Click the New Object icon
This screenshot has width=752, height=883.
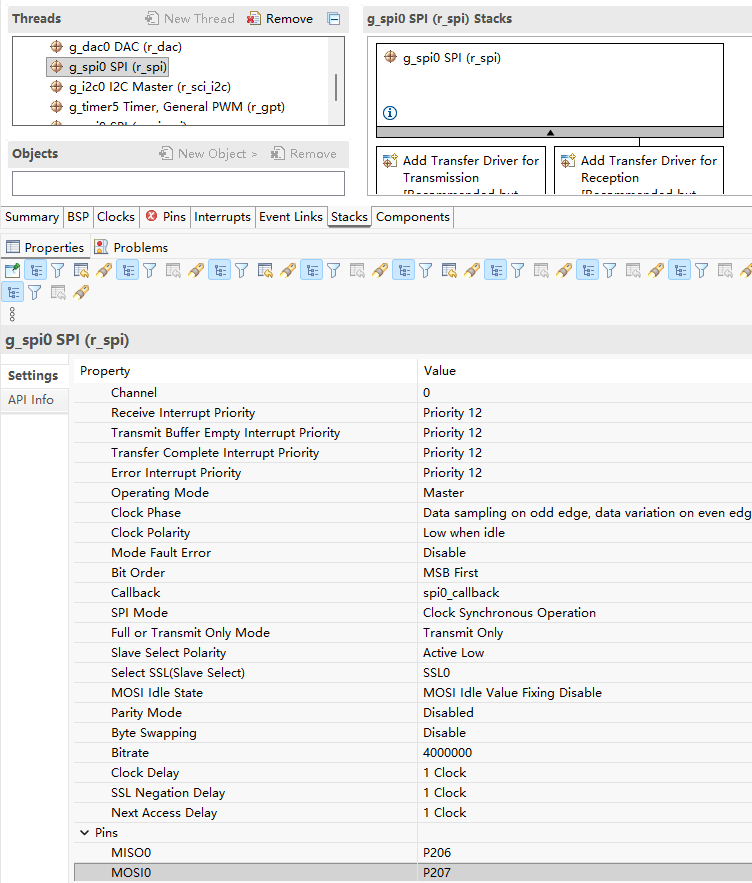(166, 153)
